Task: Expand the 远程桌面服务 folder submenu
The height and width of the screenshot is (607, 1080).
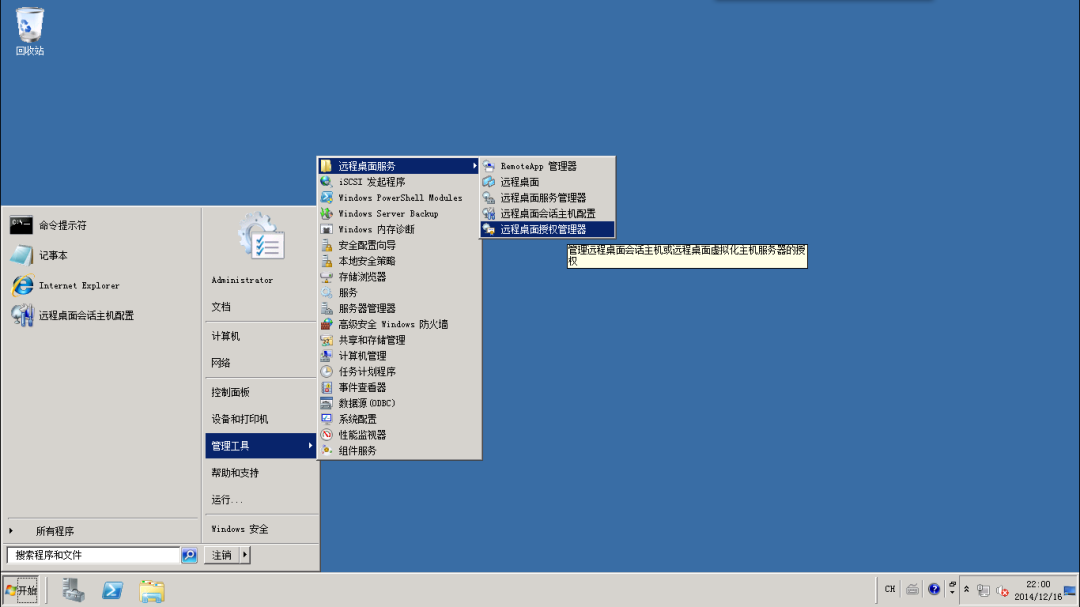Action: (399, 166)
